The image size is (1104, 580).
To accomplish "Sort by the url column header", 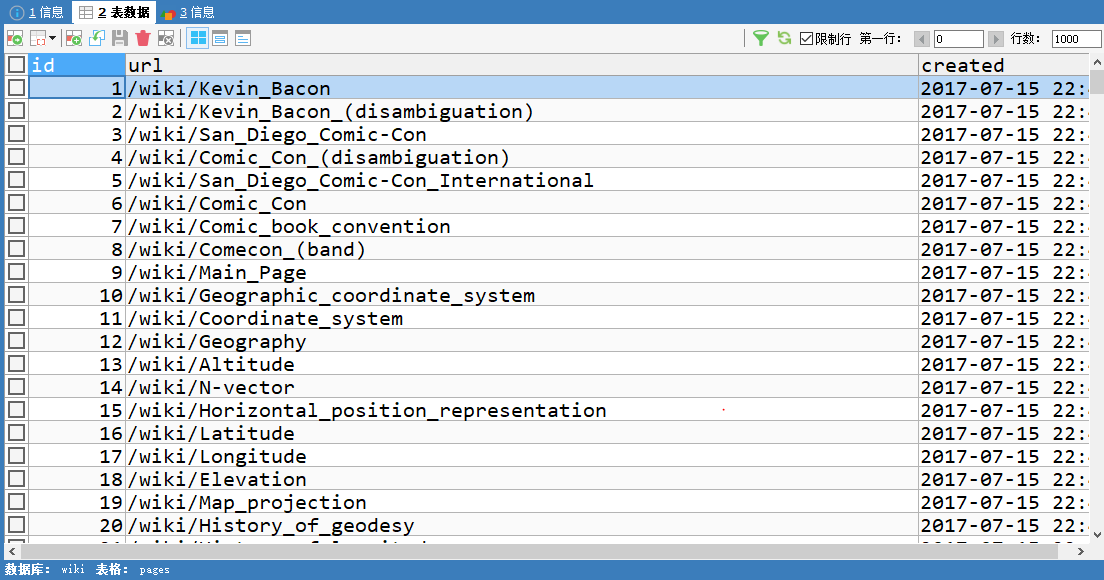I will click(x=522, y=65).
